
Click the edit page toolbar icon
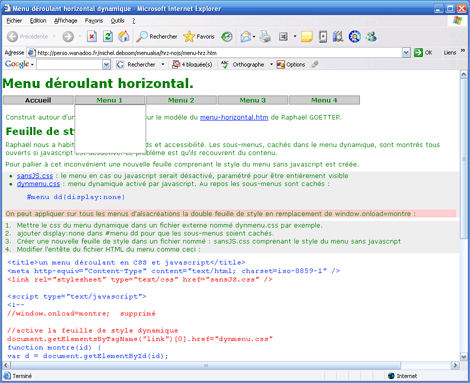click(283, 36)
